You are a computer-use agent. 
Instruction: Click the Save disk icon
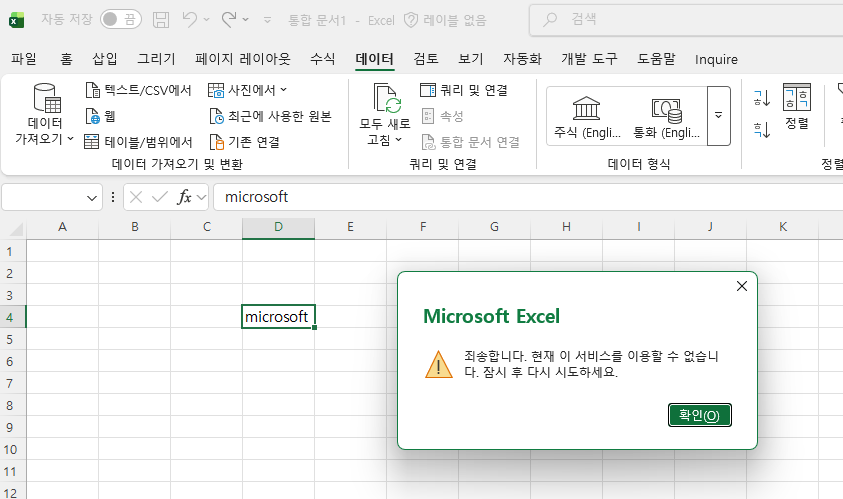(161, 20)
